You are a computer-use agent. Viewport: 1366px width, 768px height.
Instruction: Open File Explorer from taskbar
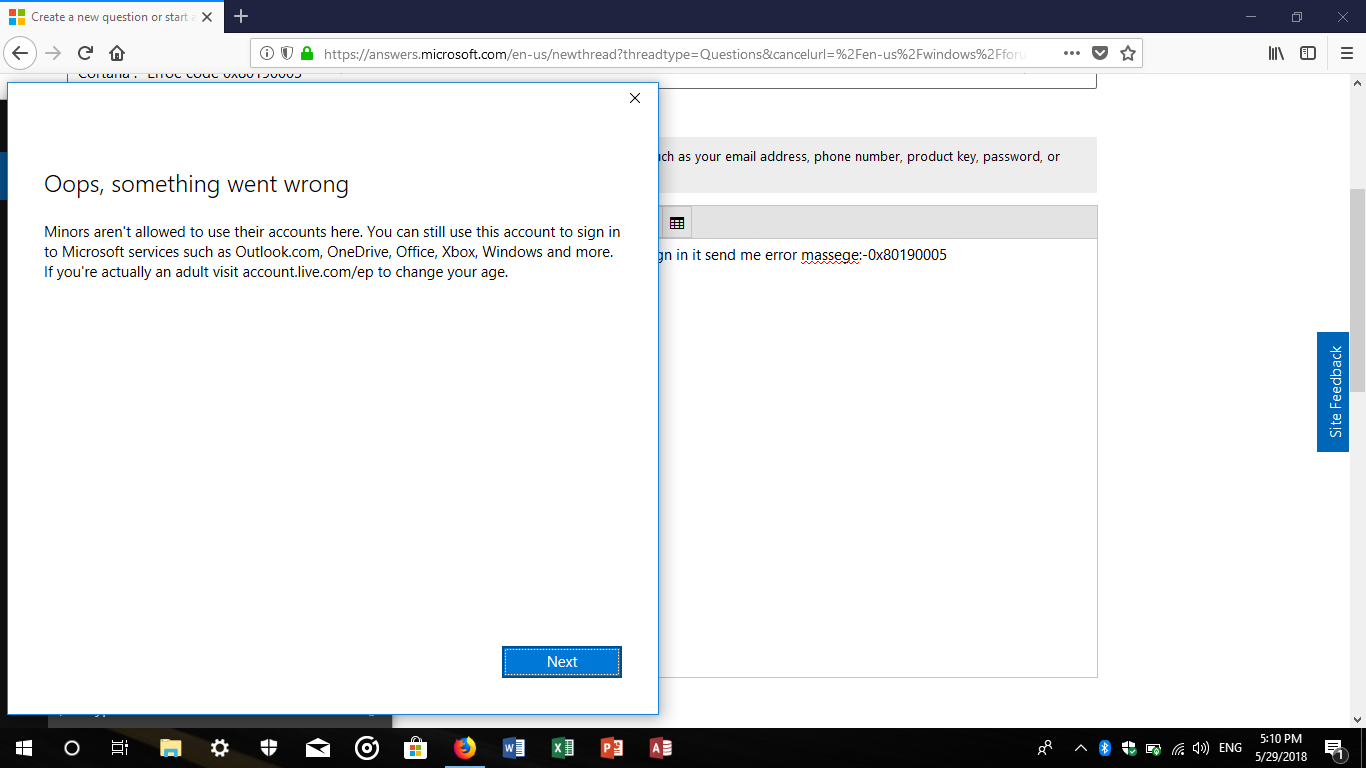click(171, 748)
